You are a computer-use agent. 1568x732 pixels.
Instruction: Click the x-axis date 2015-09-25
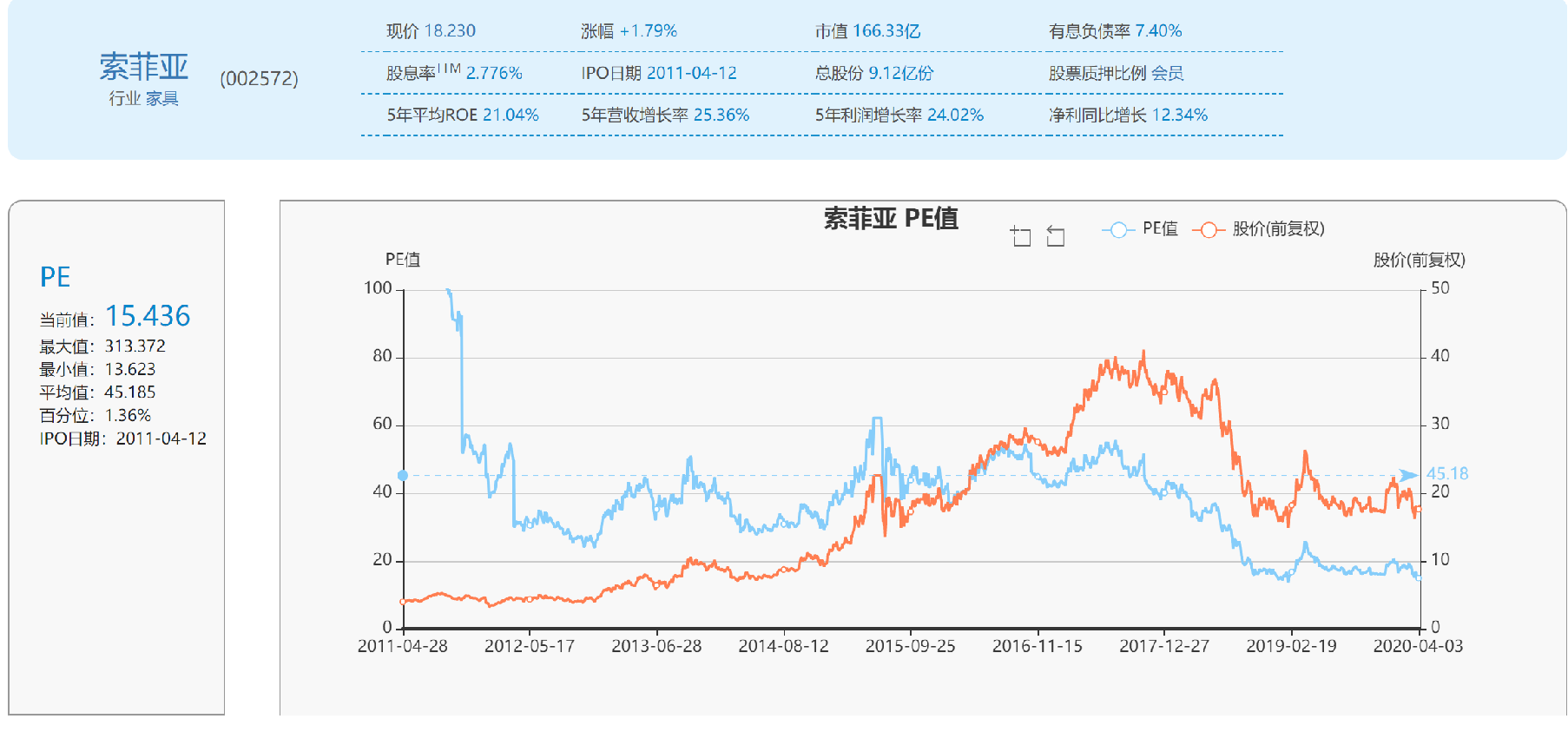(911, 646)
